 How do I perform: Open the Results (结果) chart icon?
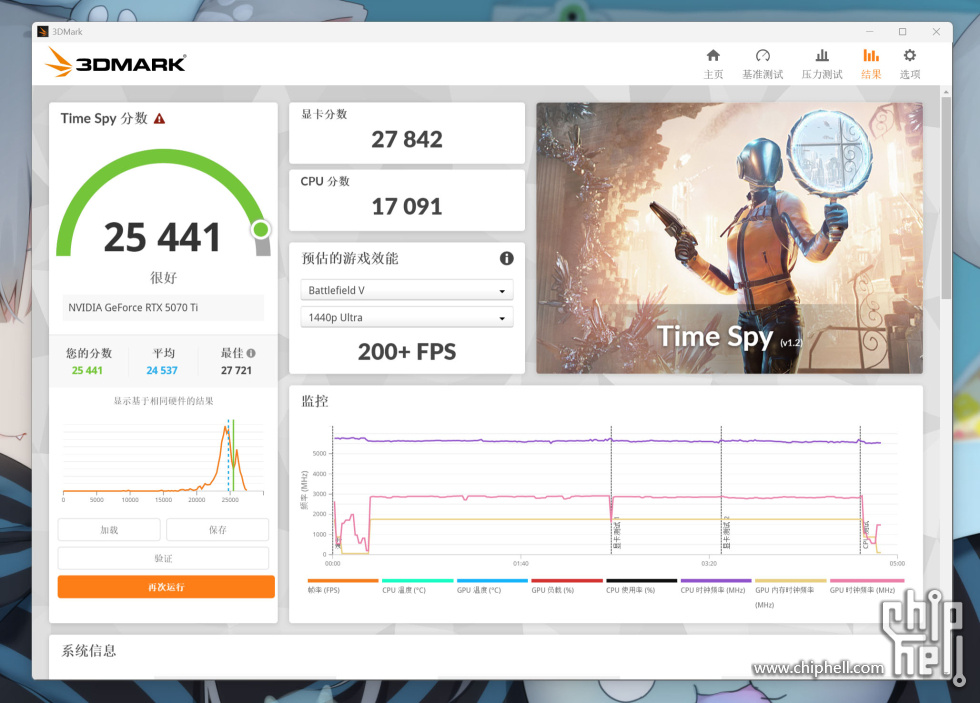[871, 55]
